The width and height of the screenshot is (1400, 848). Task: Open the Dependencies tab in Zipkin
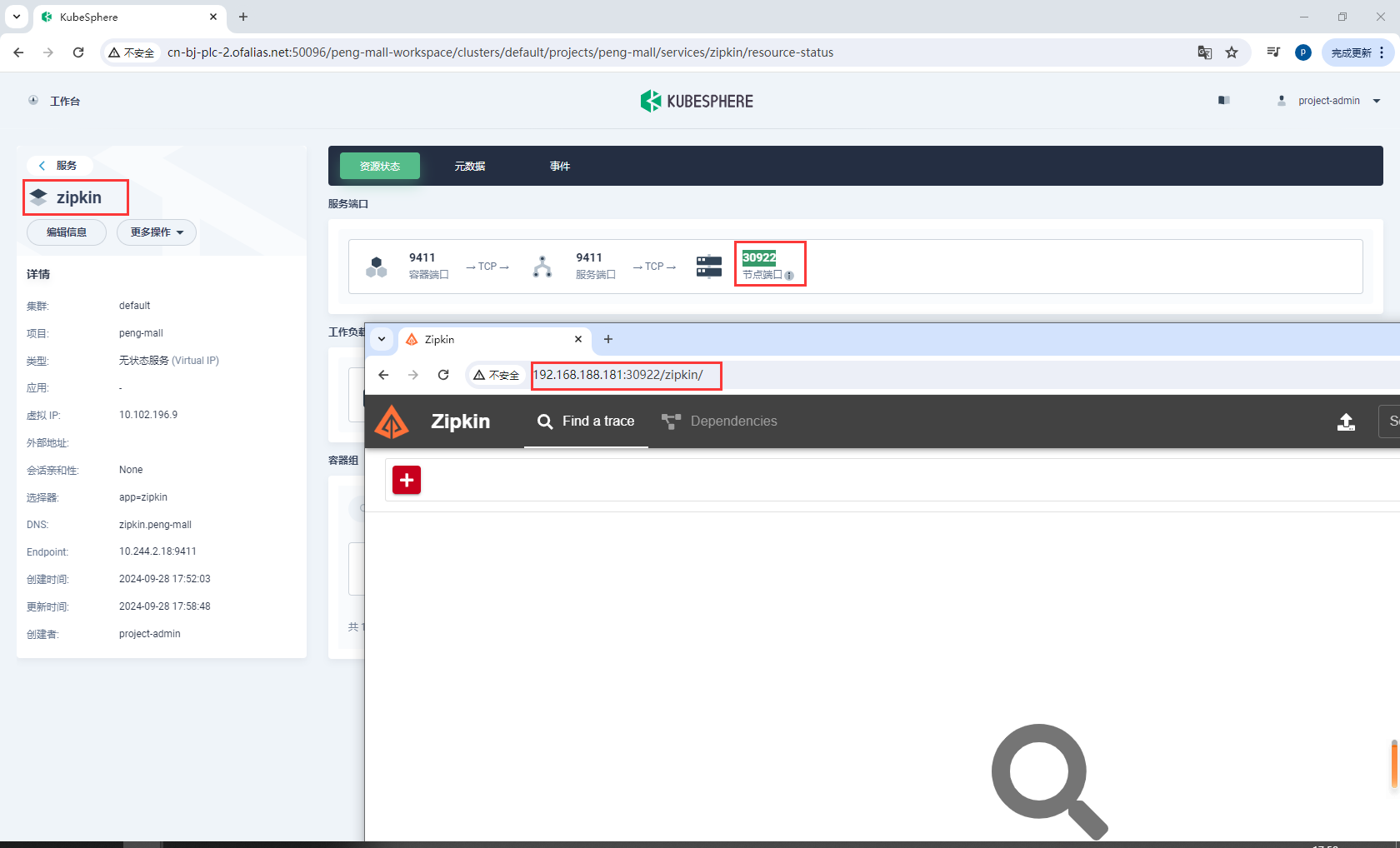719,422
